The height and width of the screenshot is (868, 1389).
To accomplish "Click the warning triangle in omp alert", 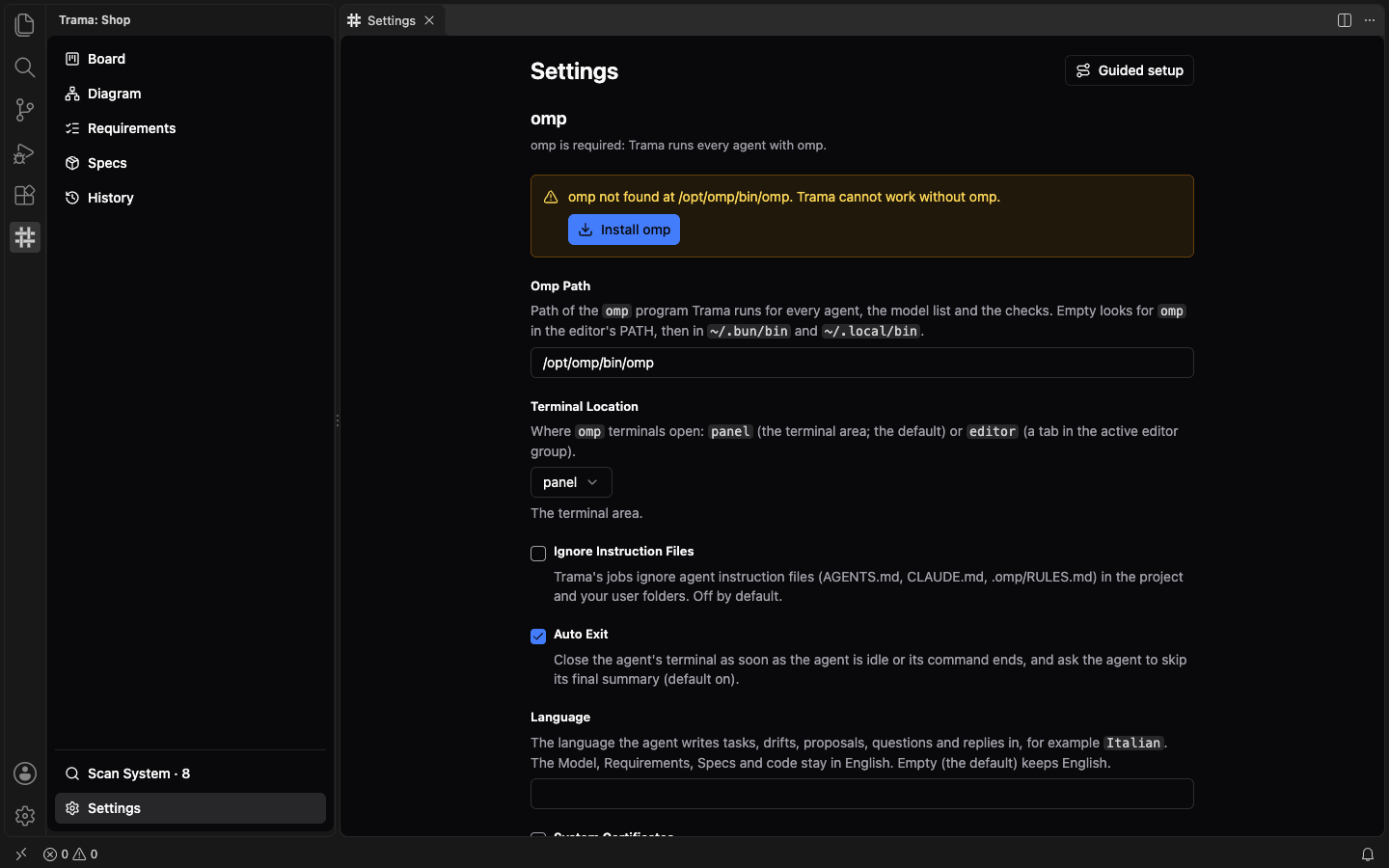I will 551,197.
